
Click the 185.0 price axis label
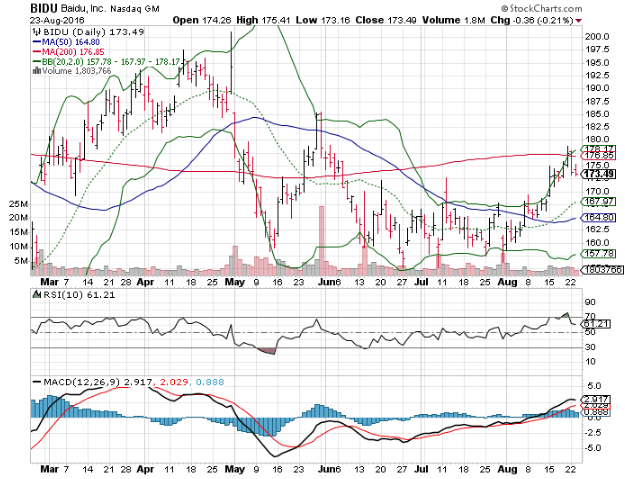(597, 114)
